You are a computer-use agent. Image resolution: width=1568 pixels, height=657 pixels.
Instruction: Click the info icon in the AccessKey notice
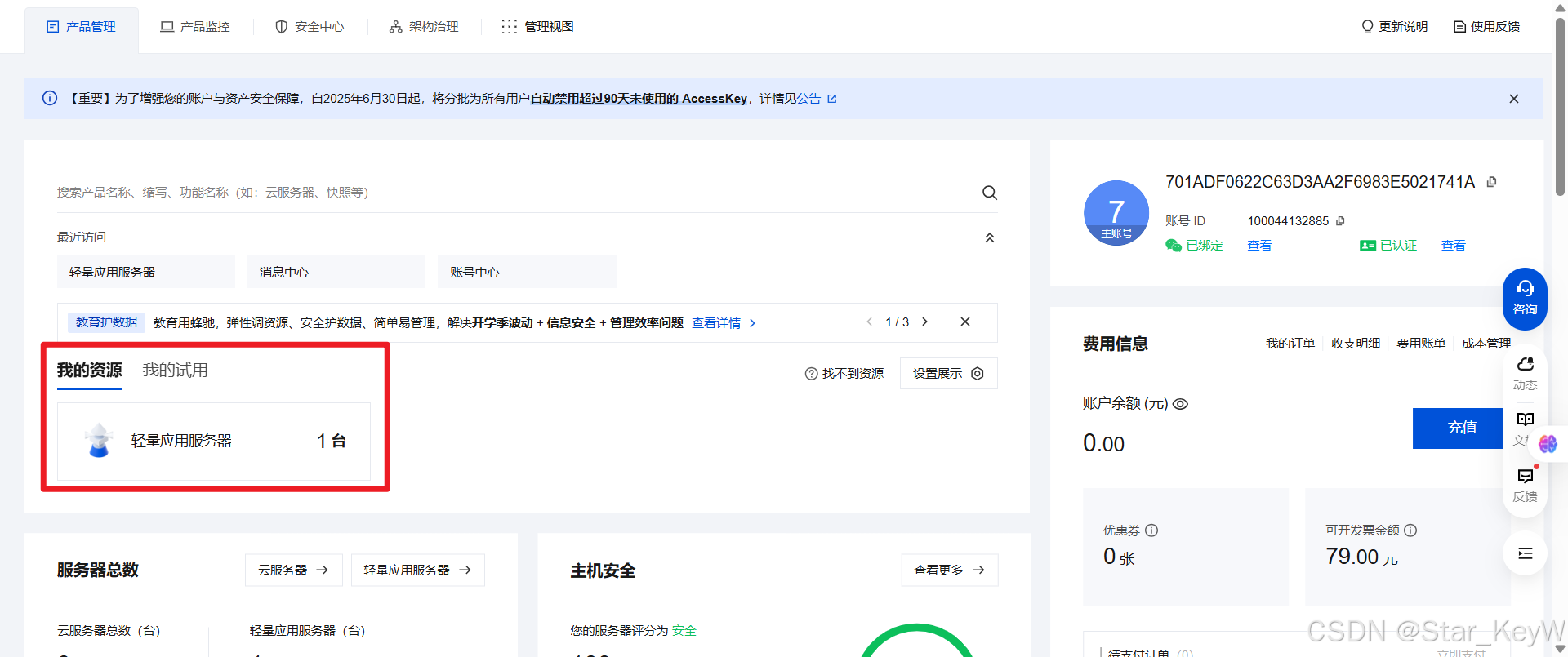[x=50, y=99]
